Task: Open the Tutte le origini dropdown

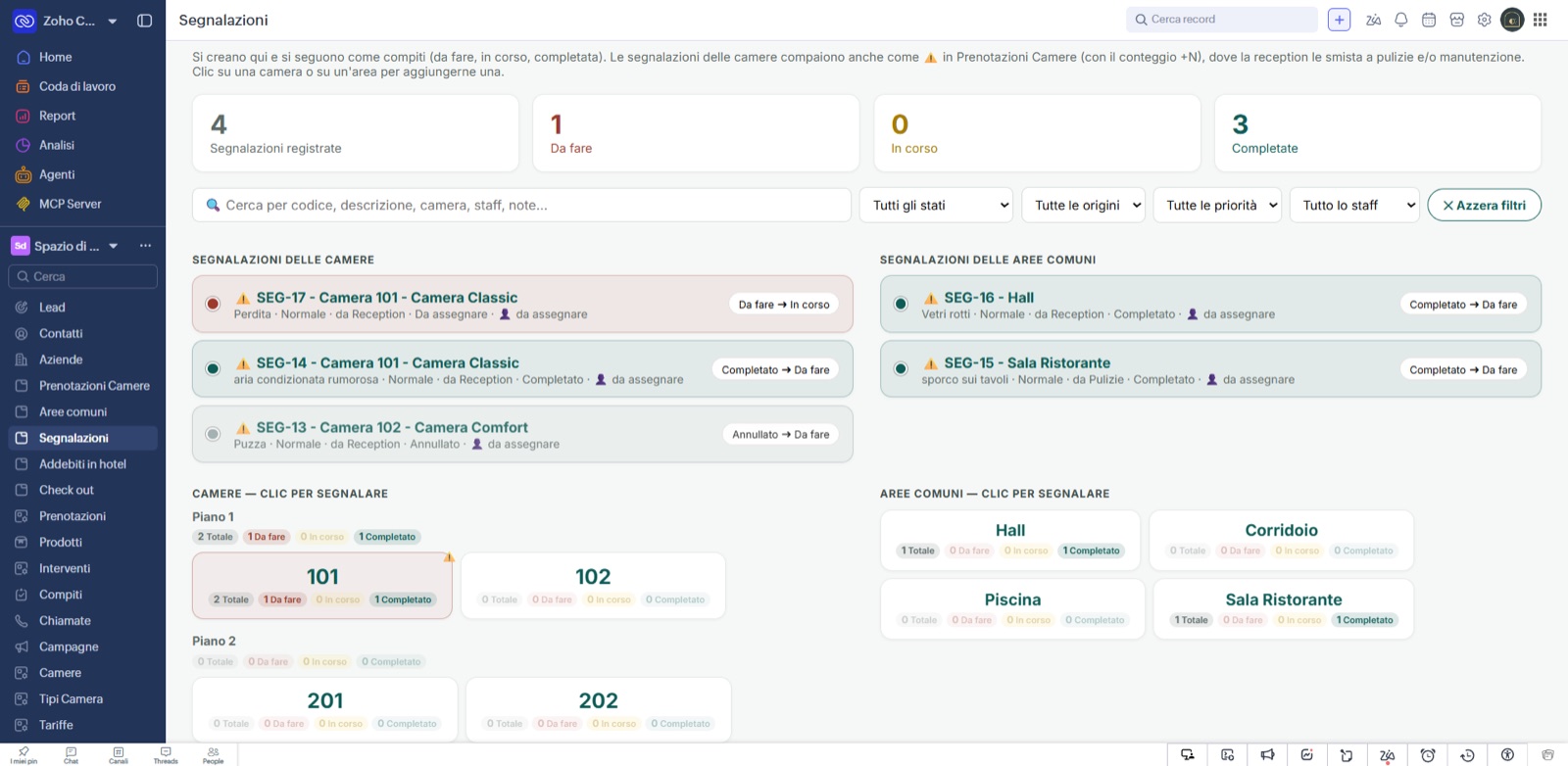Action: (x=1083, y=205)
